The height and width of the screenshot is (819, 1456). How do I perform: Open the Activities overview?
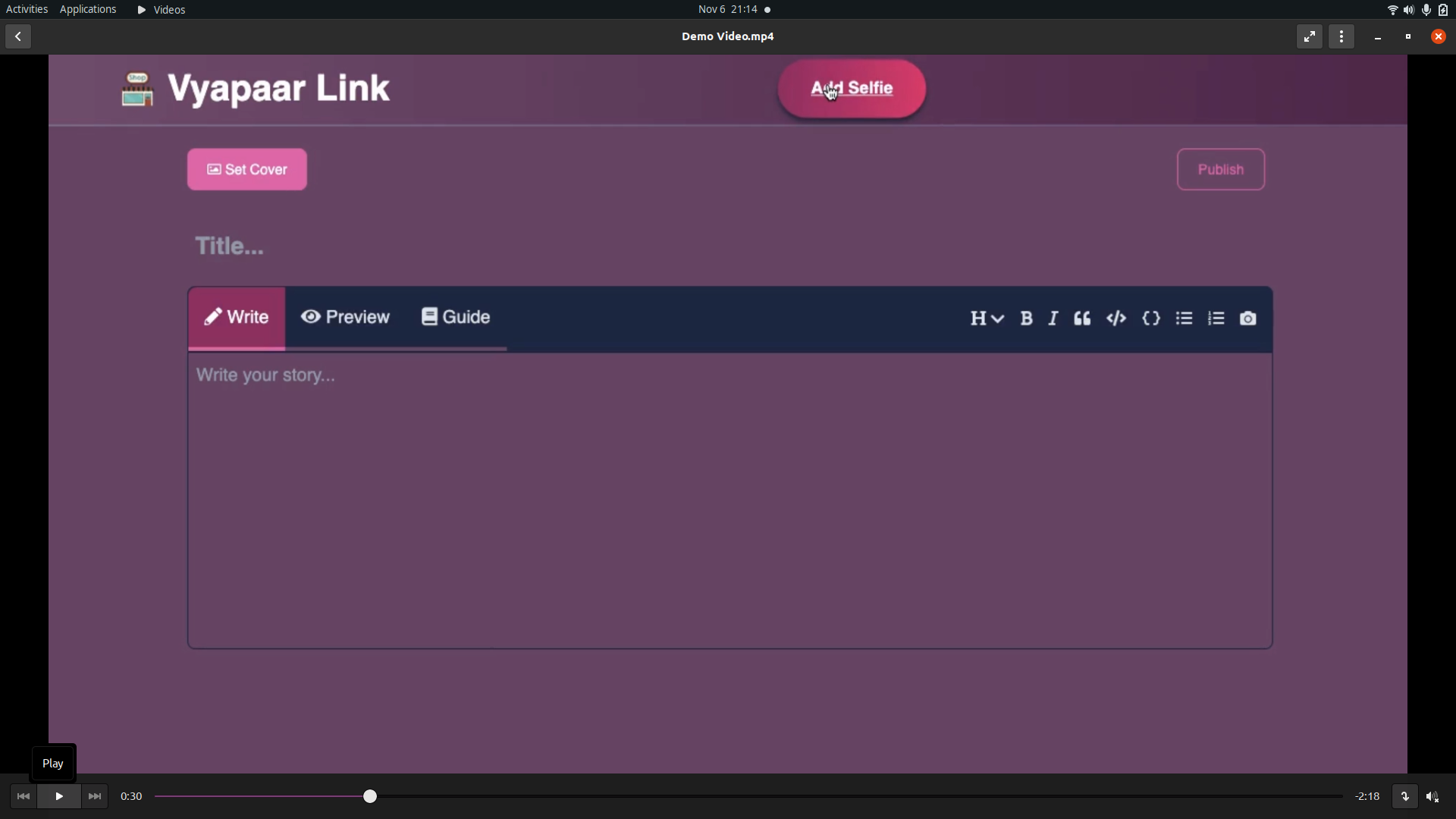(27, 10)
